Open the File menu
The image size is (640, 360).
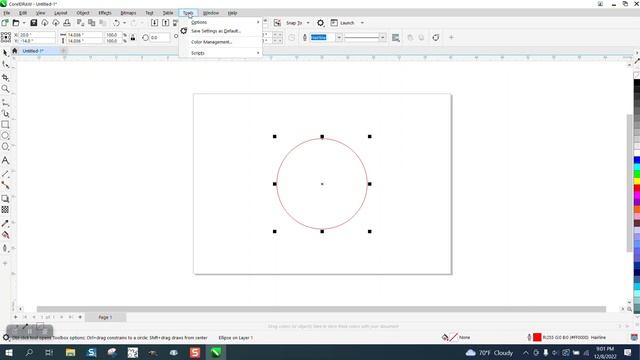[7, 13]
